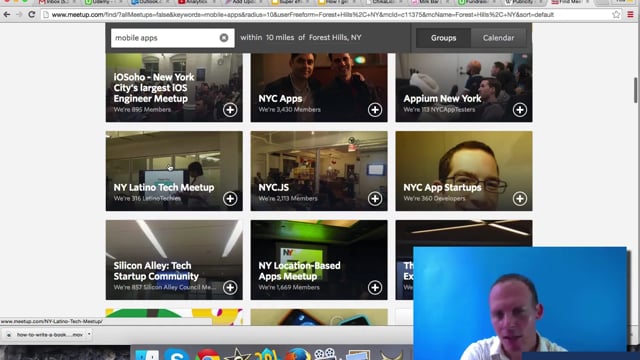Switch to the Groups view
640x360 pixels.
click(443, 38)
